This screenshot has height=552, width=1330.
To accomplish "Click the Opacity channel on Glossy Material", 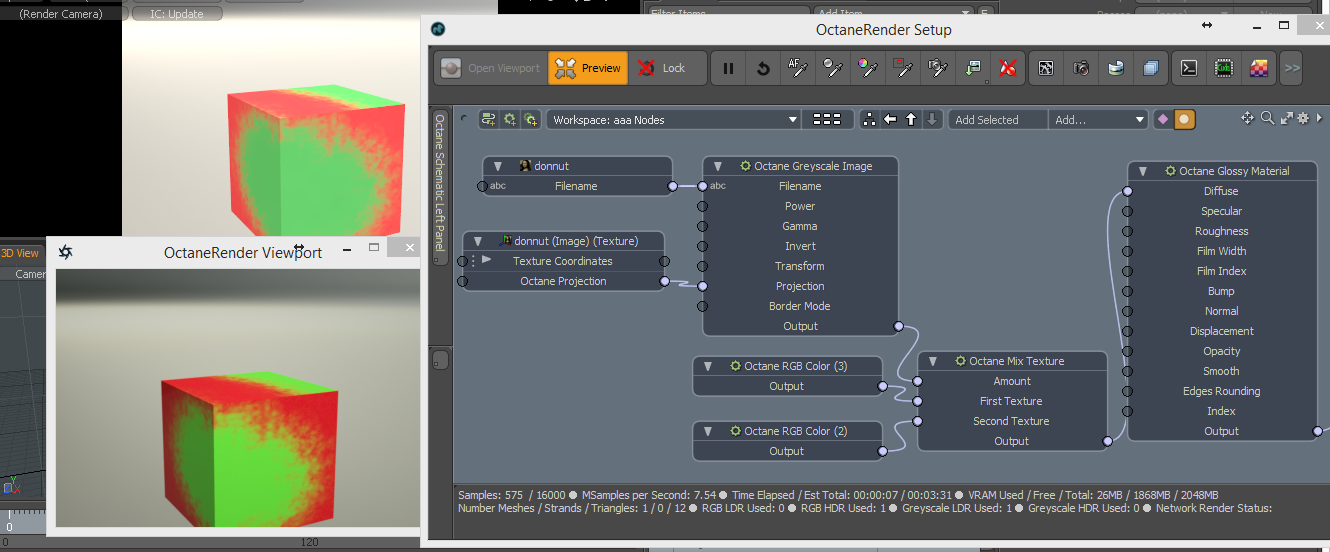I will 1221,351.
